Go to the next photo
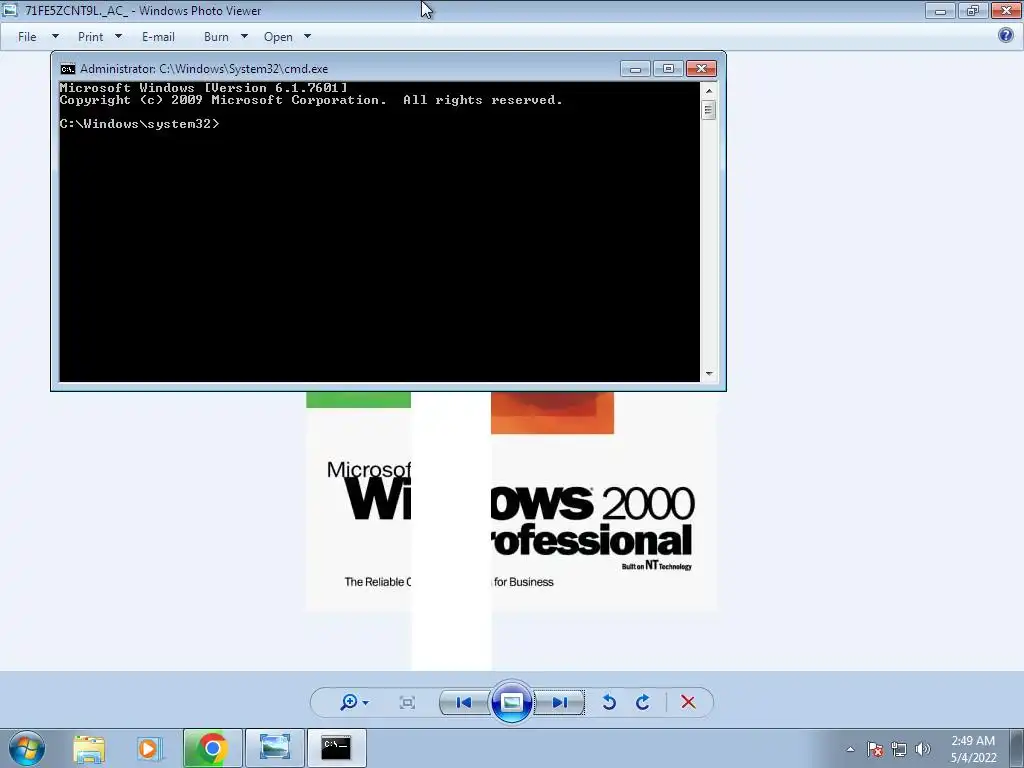Screen dimensions: 1024x768 (x=560, y=703)
